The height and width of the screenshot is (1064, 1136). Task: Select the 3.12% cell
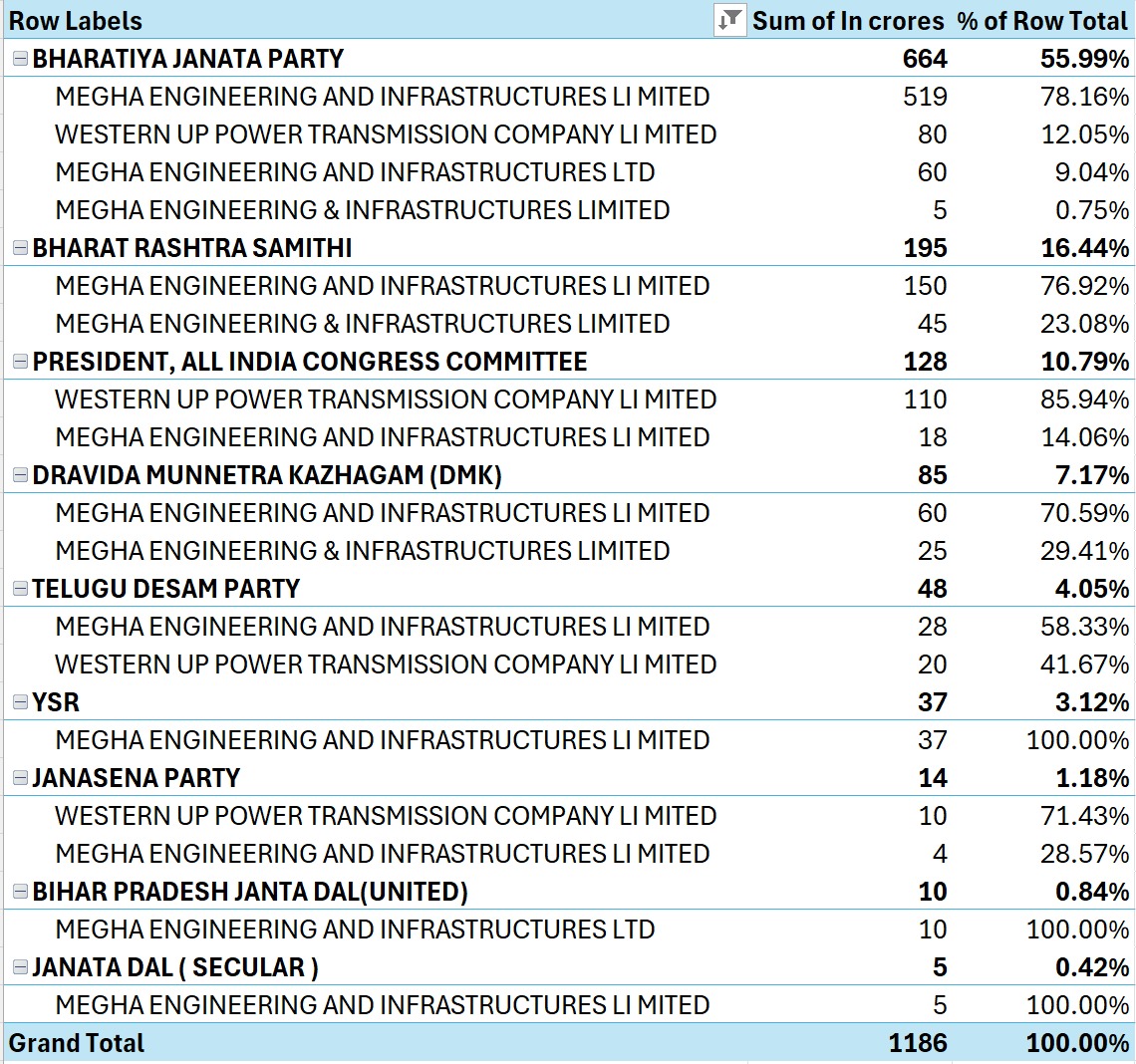click(1092, 701)
